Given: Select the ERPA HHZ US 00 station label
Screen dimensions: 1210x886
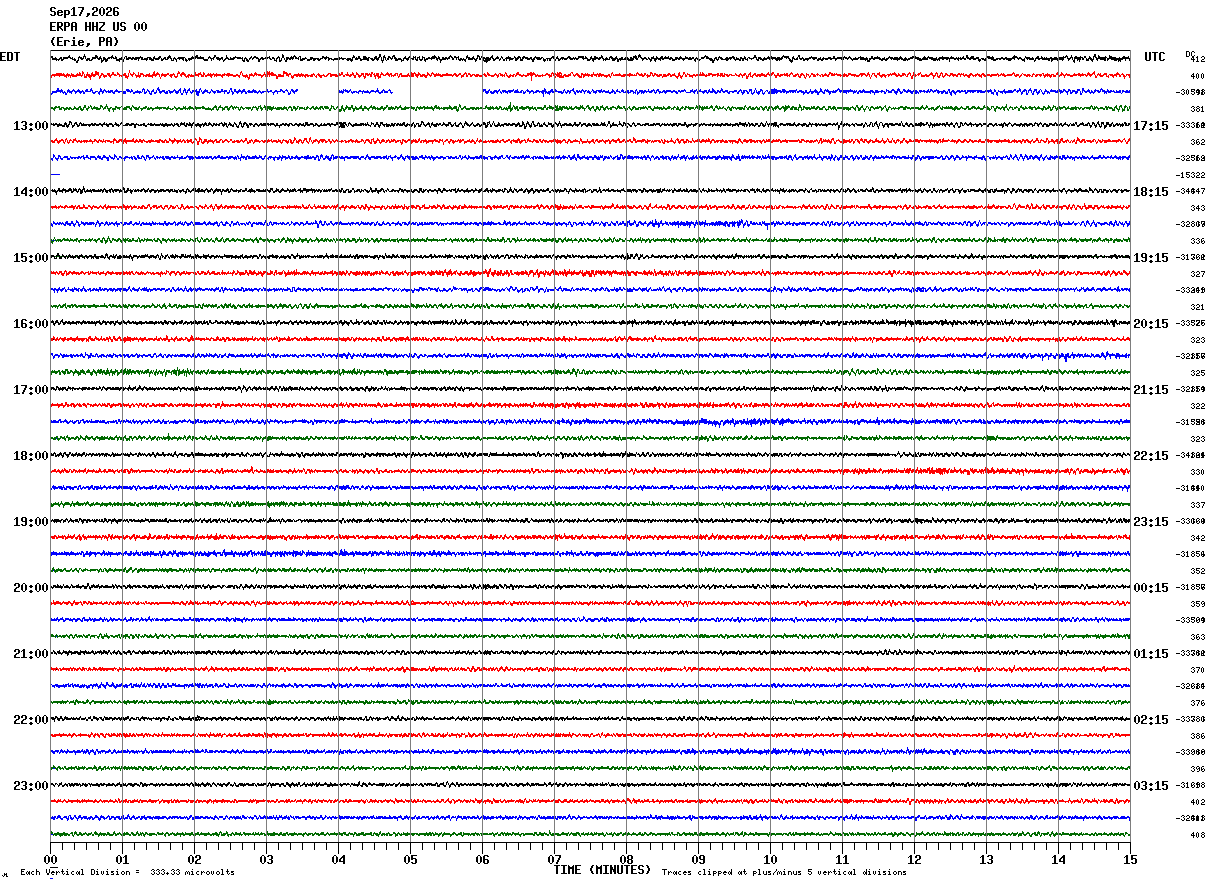Looking at the screenshot, I should pos(98,27).
